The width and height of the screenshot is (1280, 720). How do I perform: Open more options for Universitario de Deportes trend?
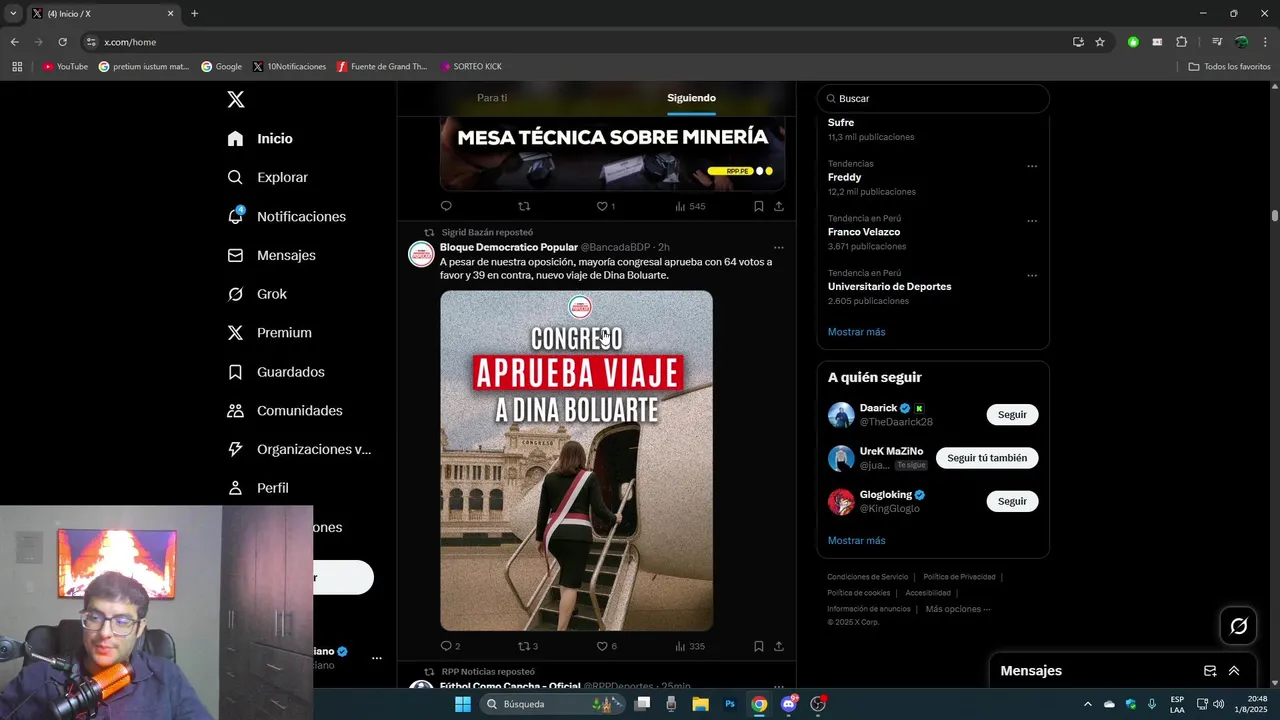tap(1032, 275)
